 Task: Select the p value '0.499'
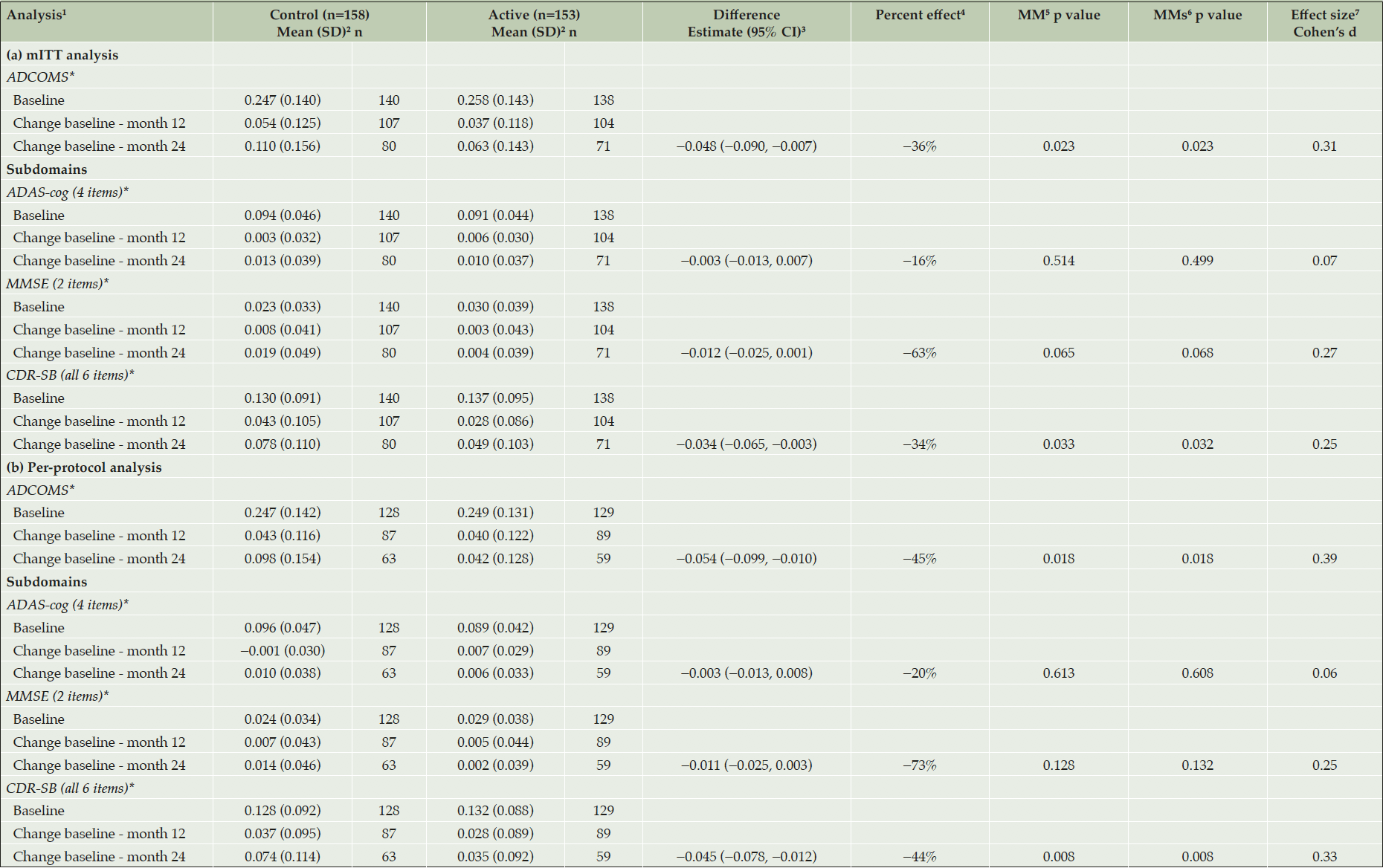[1198, 261]
